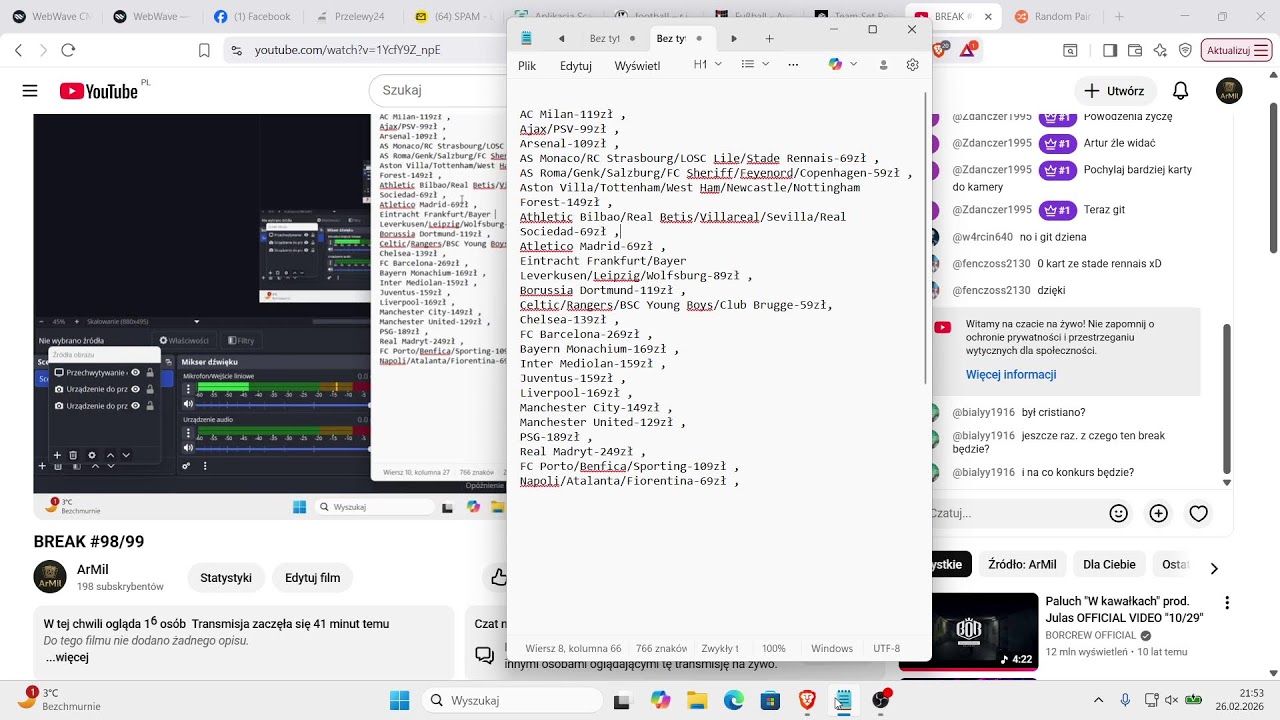Open the heading H1 dropdown in Notepad
This screenshot has height=720, width=1280.
[x=708, y=65]
